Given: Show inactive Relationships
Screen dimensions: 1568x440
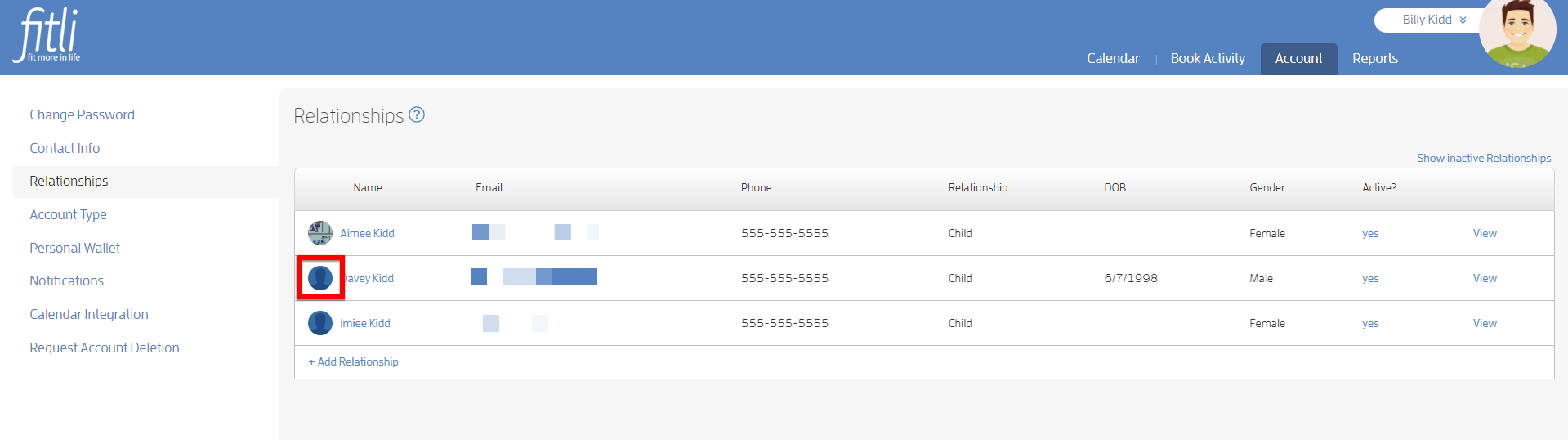Looking at the screenshot, I should coord(1484,158).
